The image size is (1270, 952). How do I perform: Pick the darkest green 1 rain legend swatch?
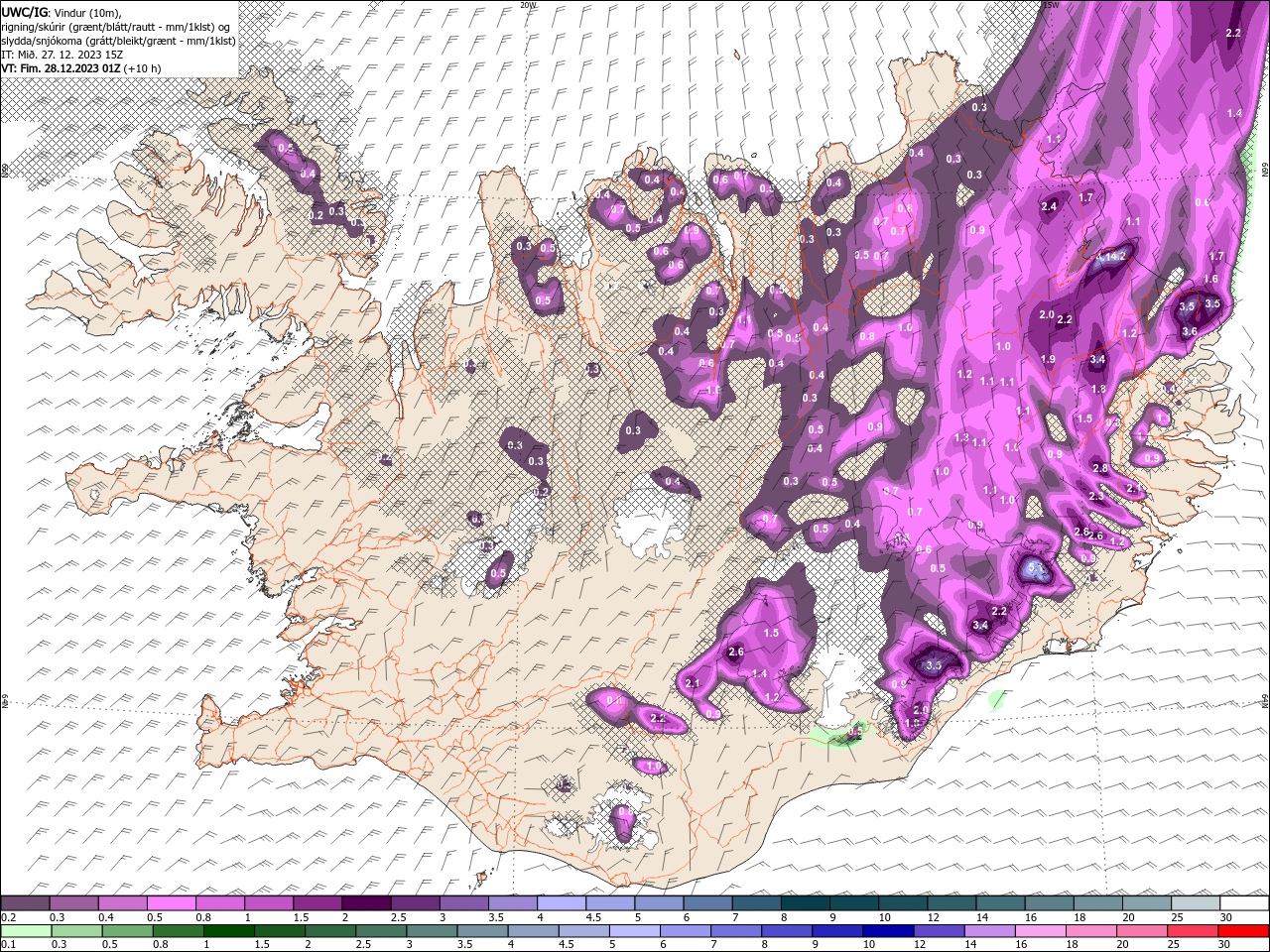[x=228, y=931]
